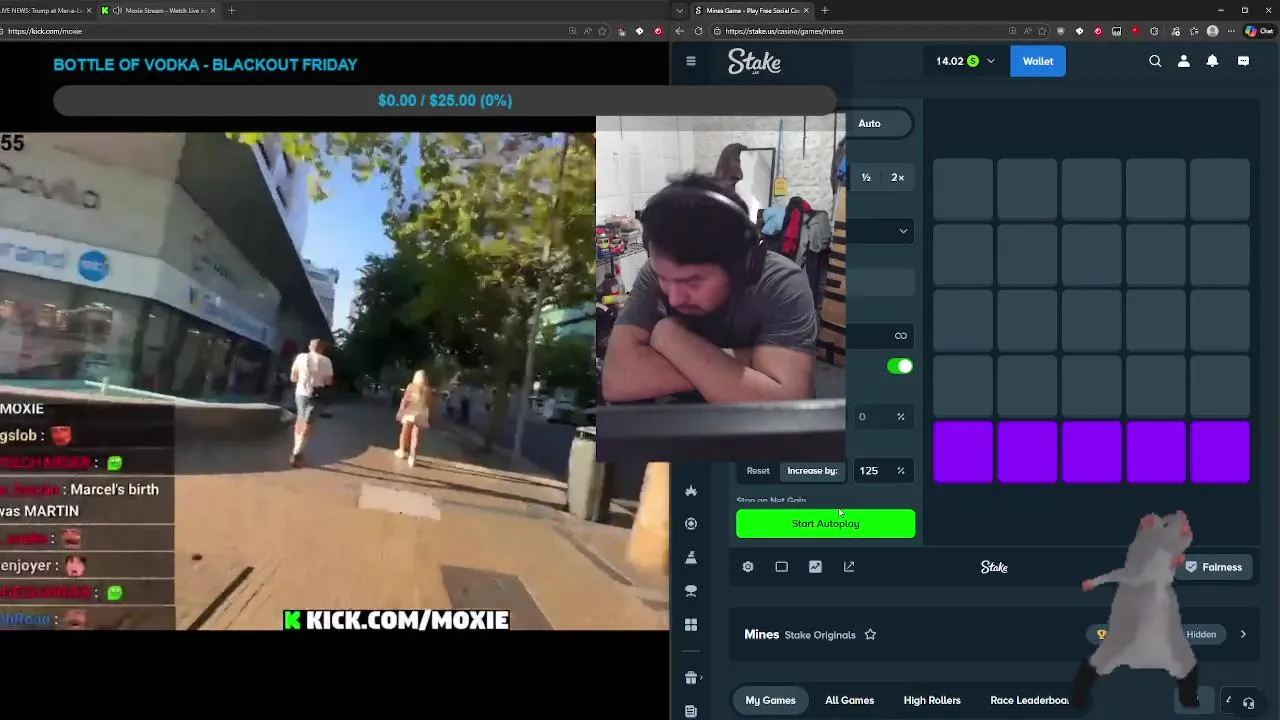The image size is (1280, 720).
Task: Expand the Mines info chevron next to Hidden
Action: click(1243, 634)
